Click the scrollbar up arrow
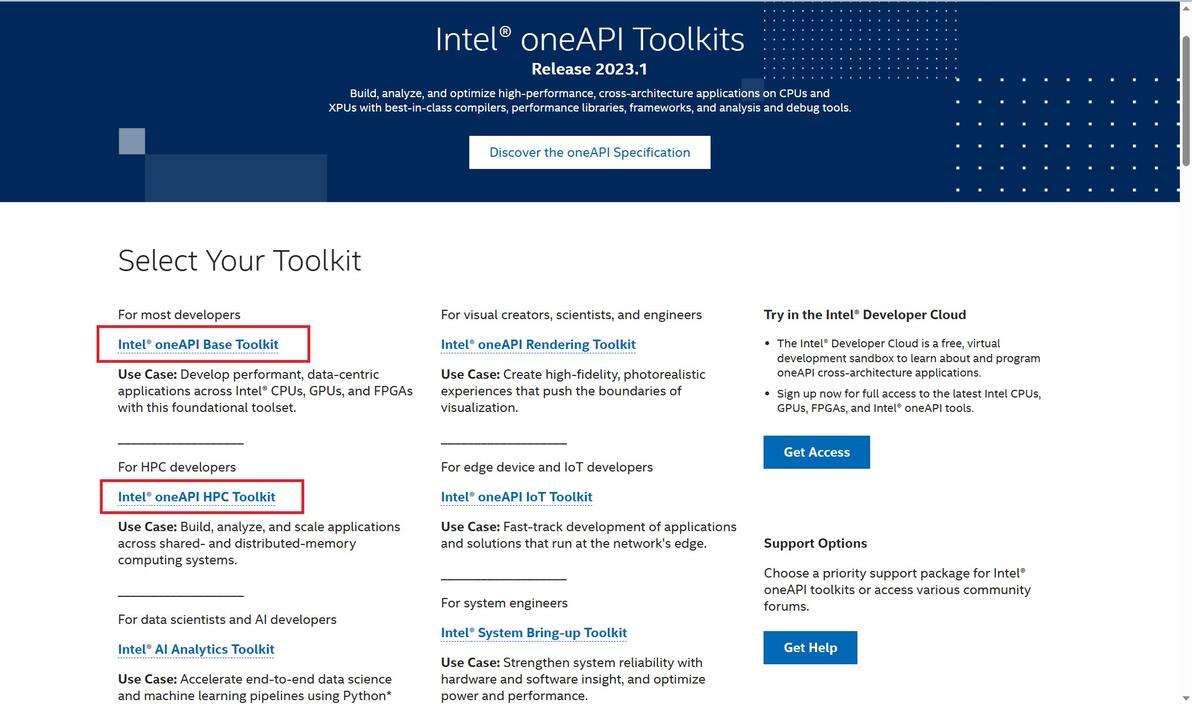 [1185, 8]
